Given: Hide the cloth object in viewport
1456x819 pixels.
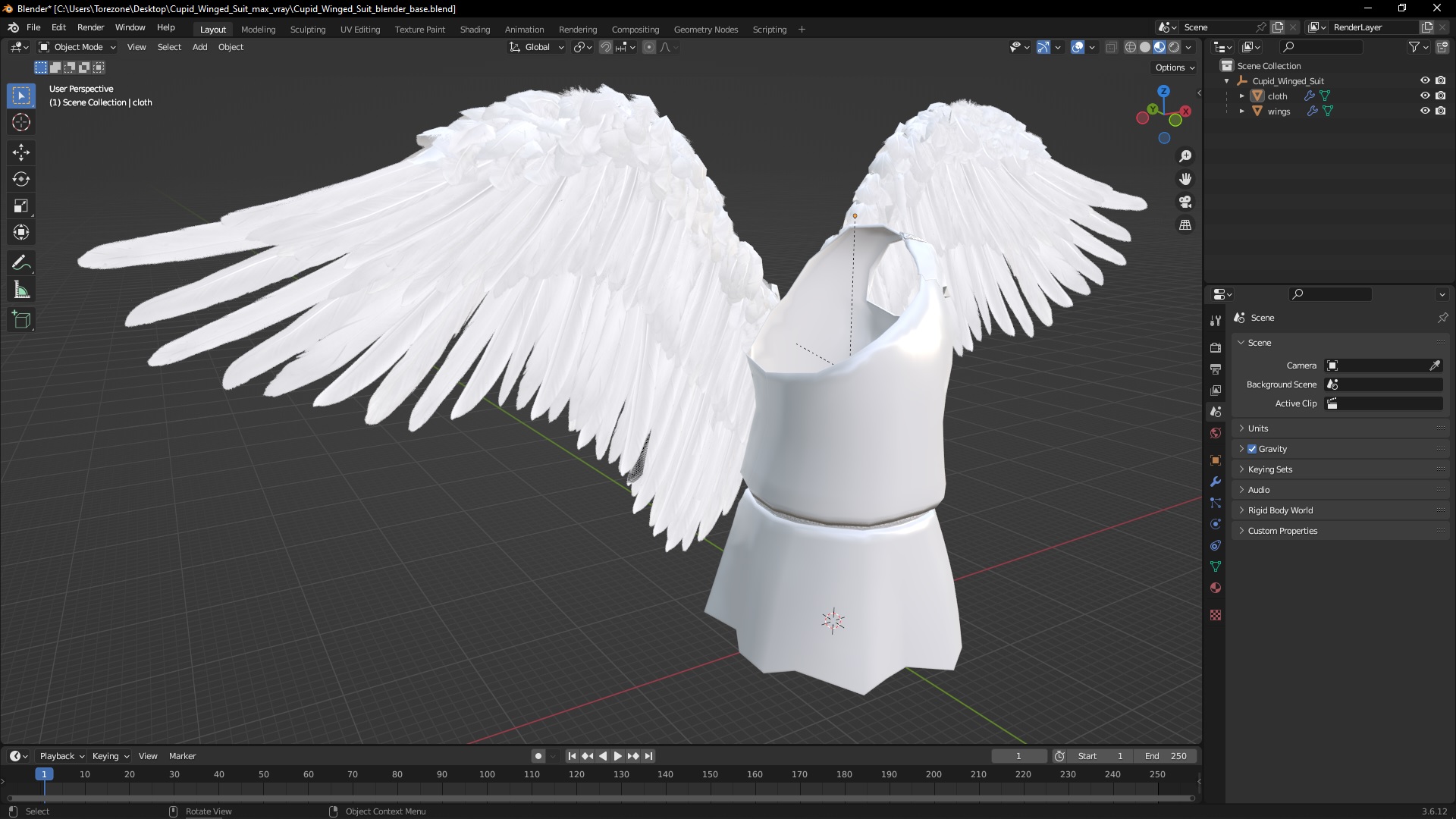Looking at the screenshot, I should point(1425,96).
